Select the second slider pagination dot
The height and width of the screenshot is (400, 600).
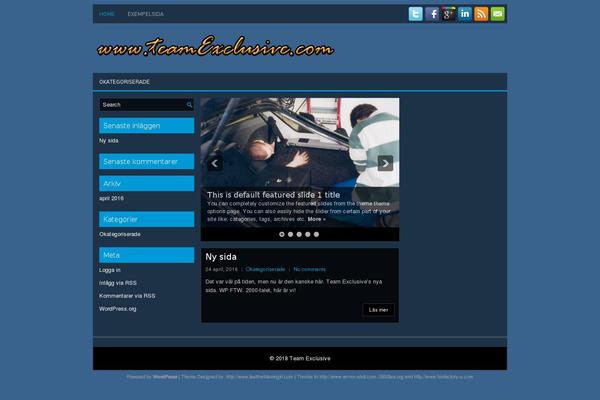290,234
